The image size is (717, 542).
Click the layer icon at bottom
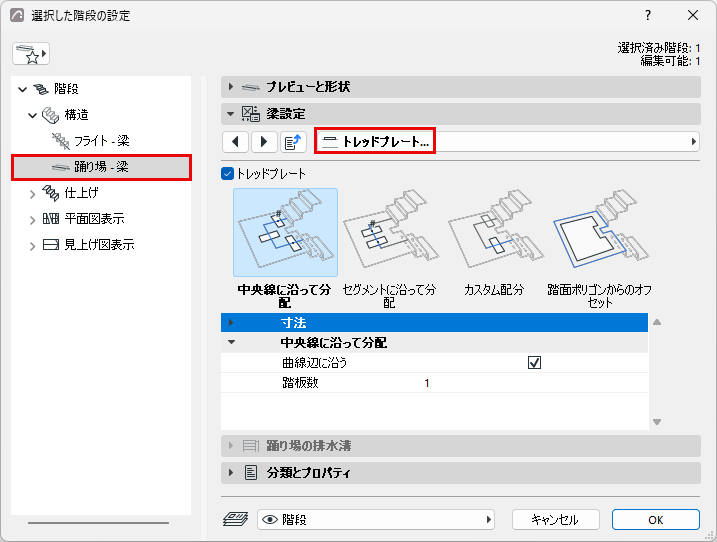[x=235, y=519]
